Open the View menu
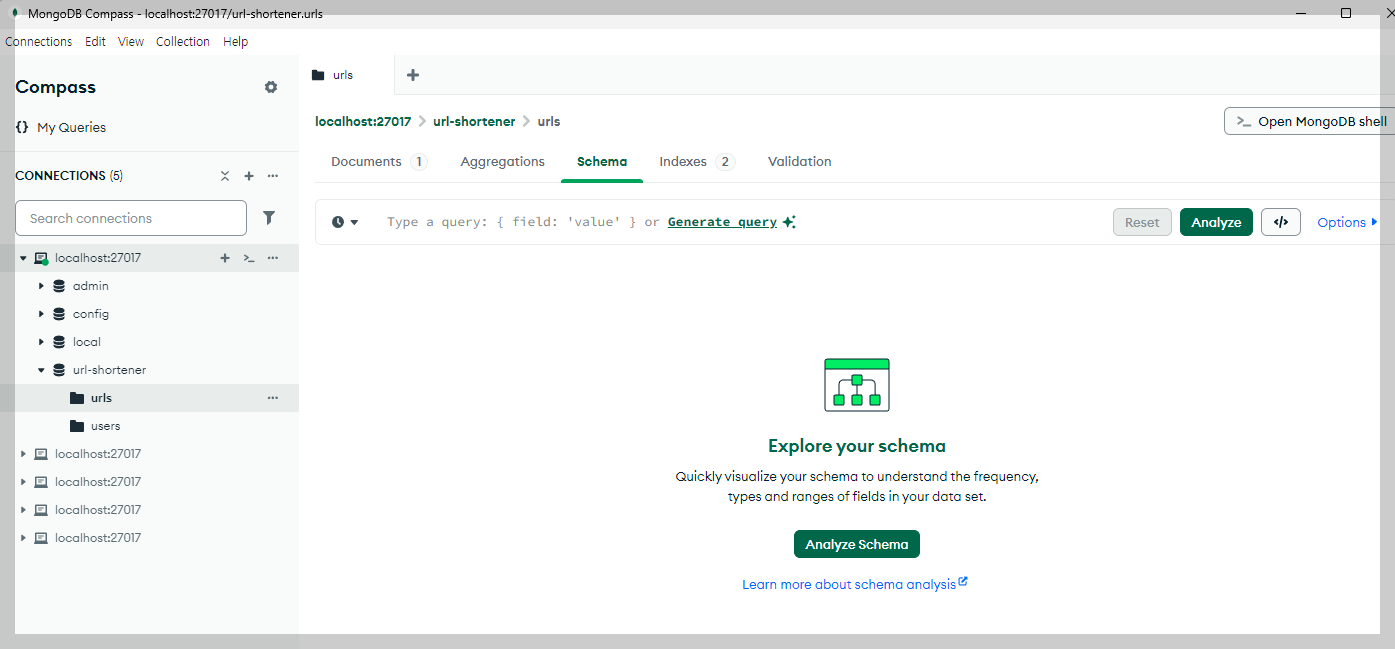This screenshot has height=649, width=1395. (131, 42)
